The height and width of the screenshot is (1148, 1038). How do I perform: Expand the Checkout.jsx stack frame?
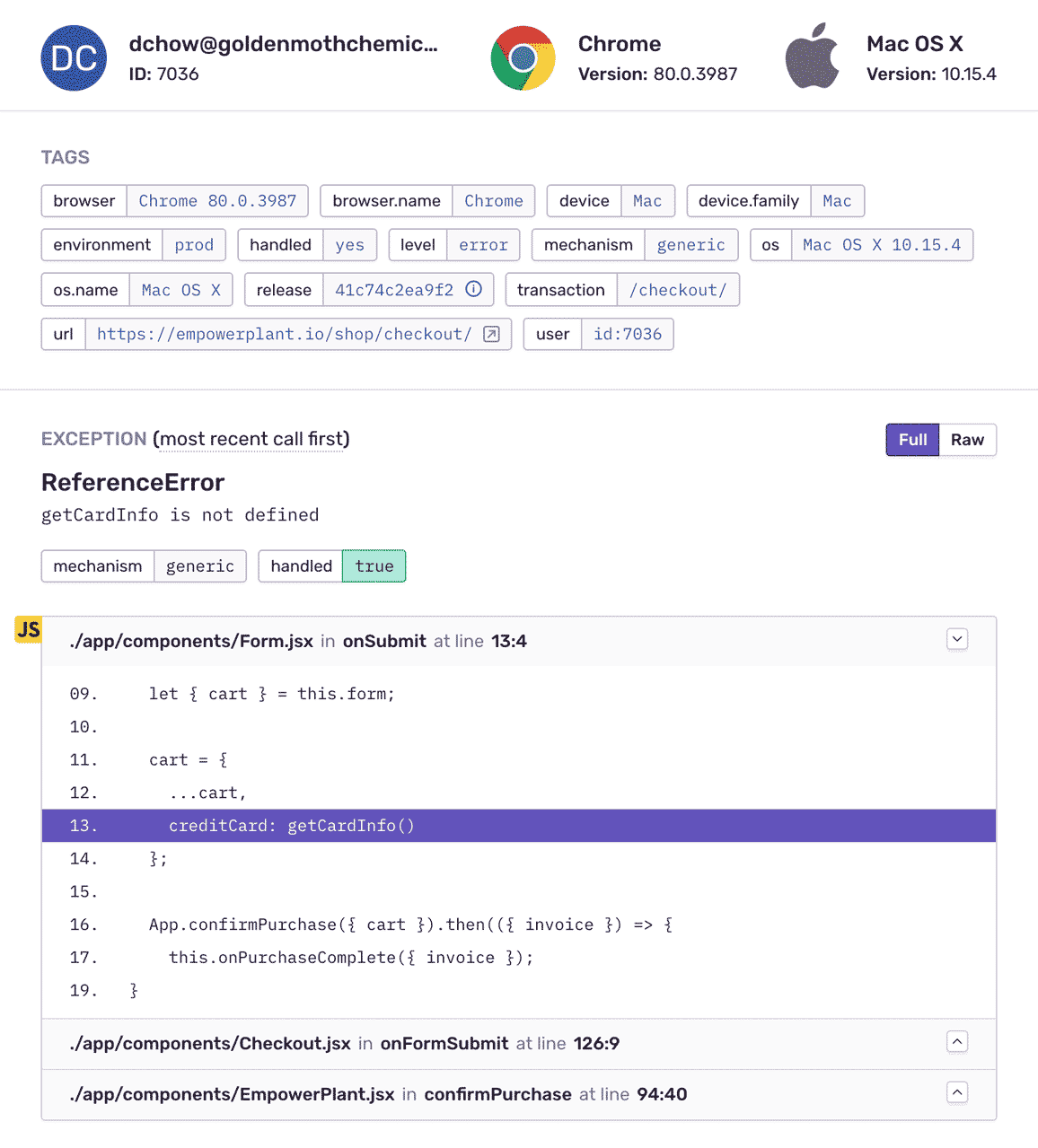coord(956,1041)
